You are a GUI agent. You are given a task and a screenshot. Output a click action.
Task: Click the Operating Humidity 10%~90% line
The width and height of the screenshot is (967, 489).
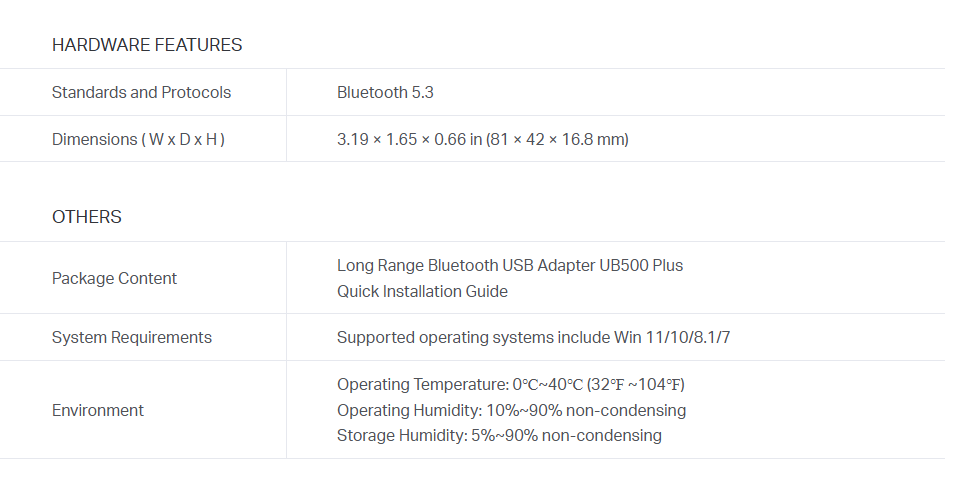511,410
